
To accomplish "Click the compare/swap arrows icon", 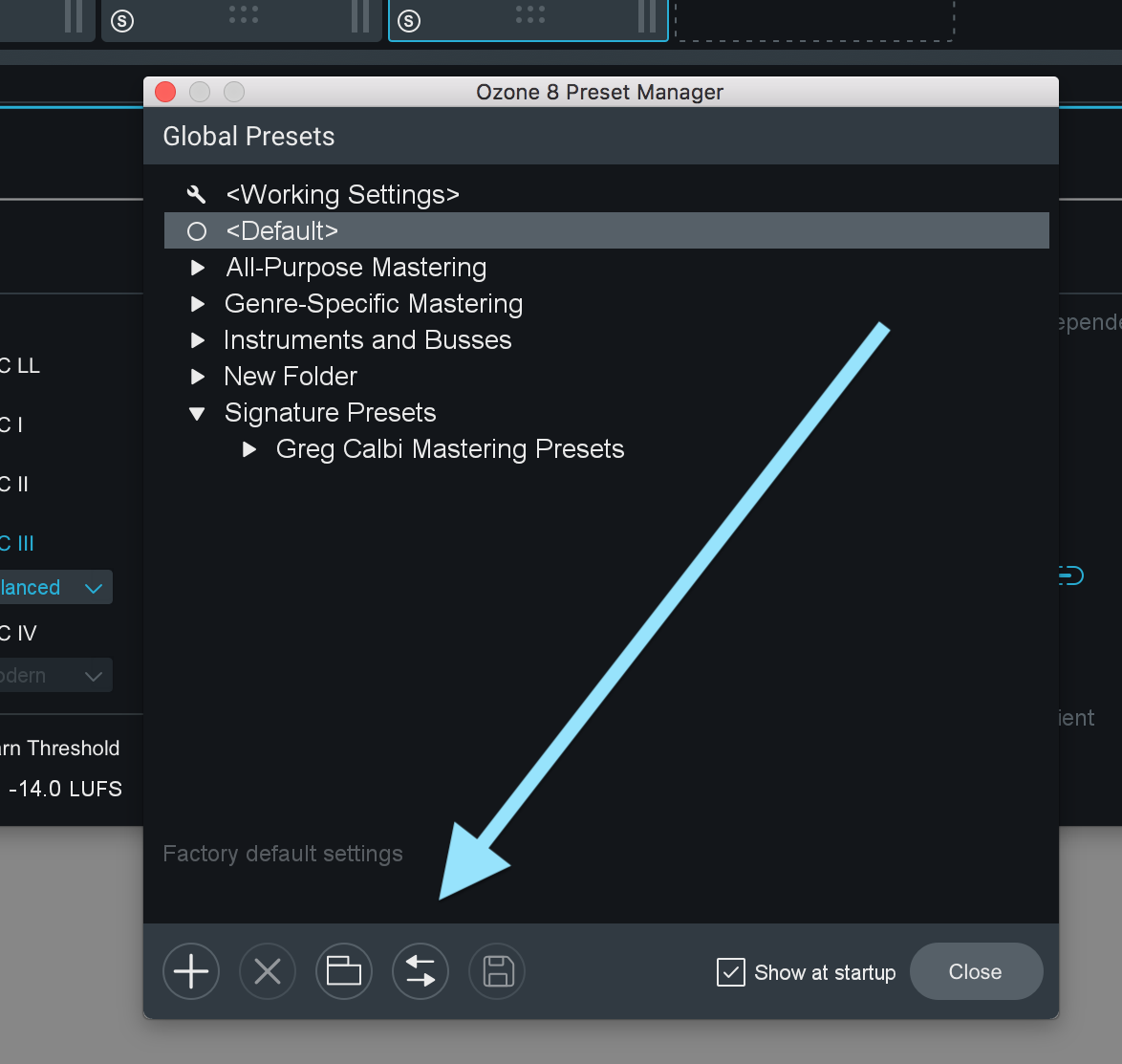I will pos(421,971).
